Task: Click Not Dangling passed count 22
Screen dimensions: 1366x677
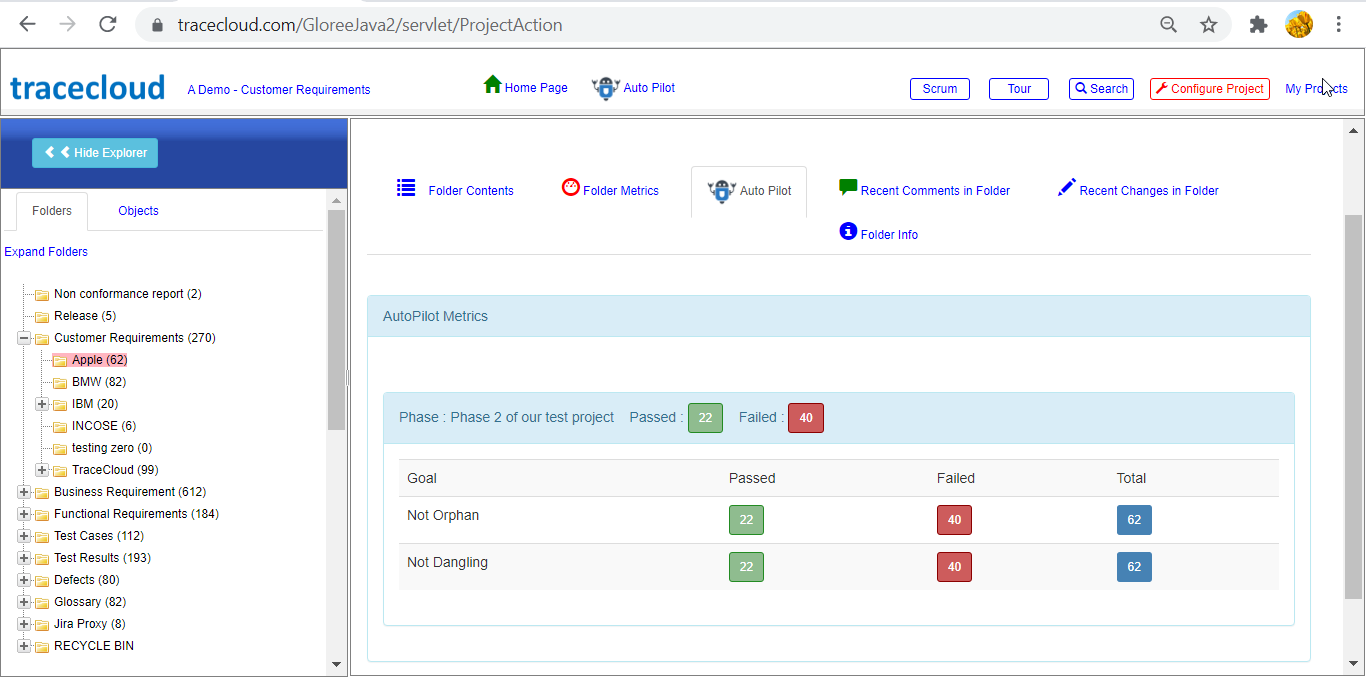Action: coord(746,567)
